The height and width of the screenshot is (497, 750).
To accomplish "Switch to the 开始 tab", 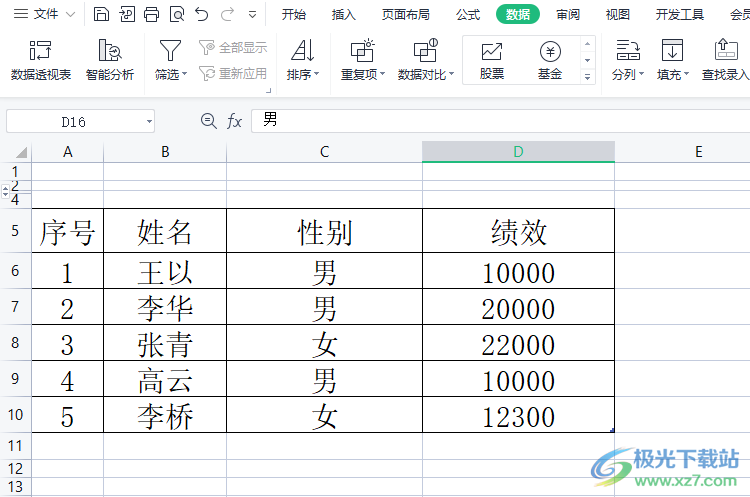I will [x=294, y=14].
